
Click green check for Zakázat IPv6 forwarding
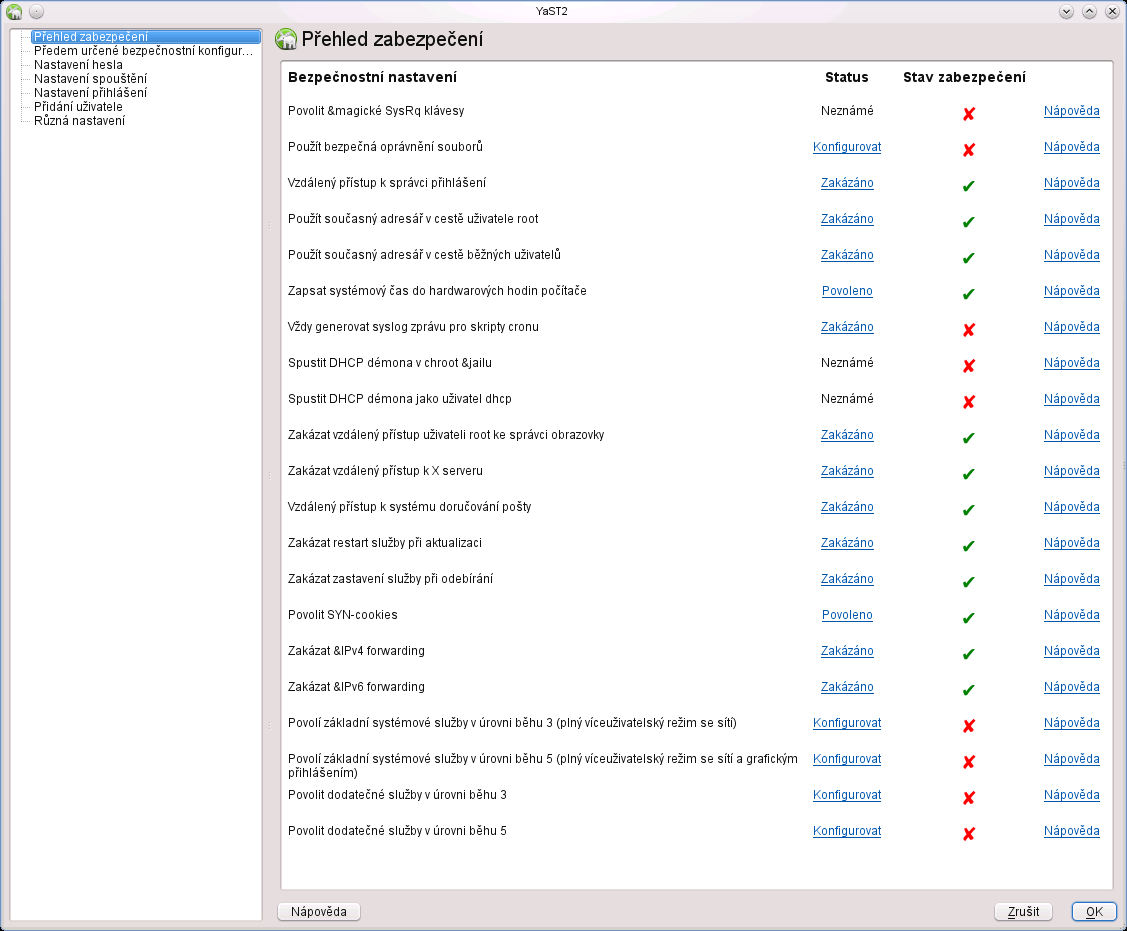(x=968, y=689)
